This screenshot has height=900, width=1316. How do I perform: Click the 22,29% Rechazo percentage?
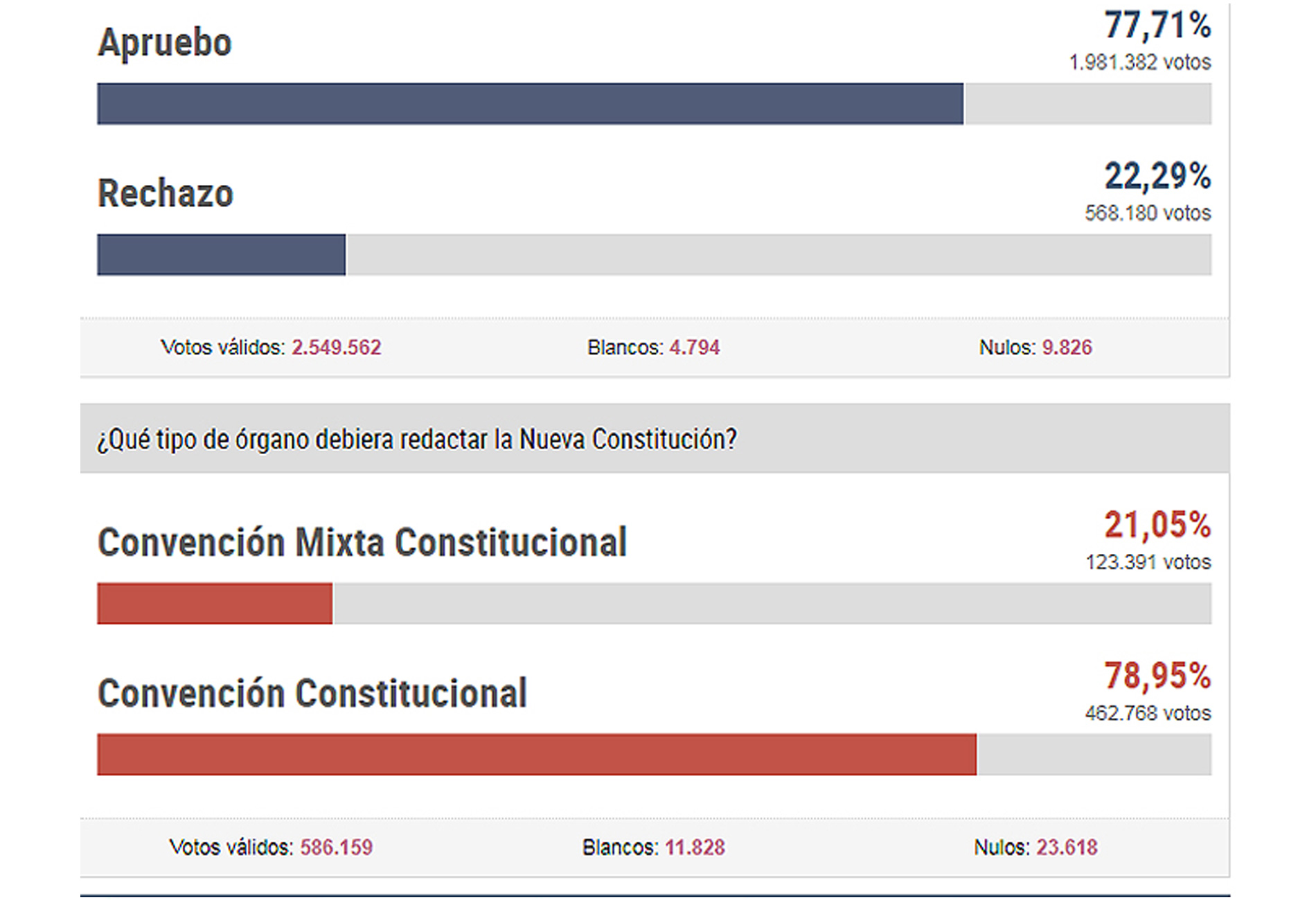(x=1157, y=177)
